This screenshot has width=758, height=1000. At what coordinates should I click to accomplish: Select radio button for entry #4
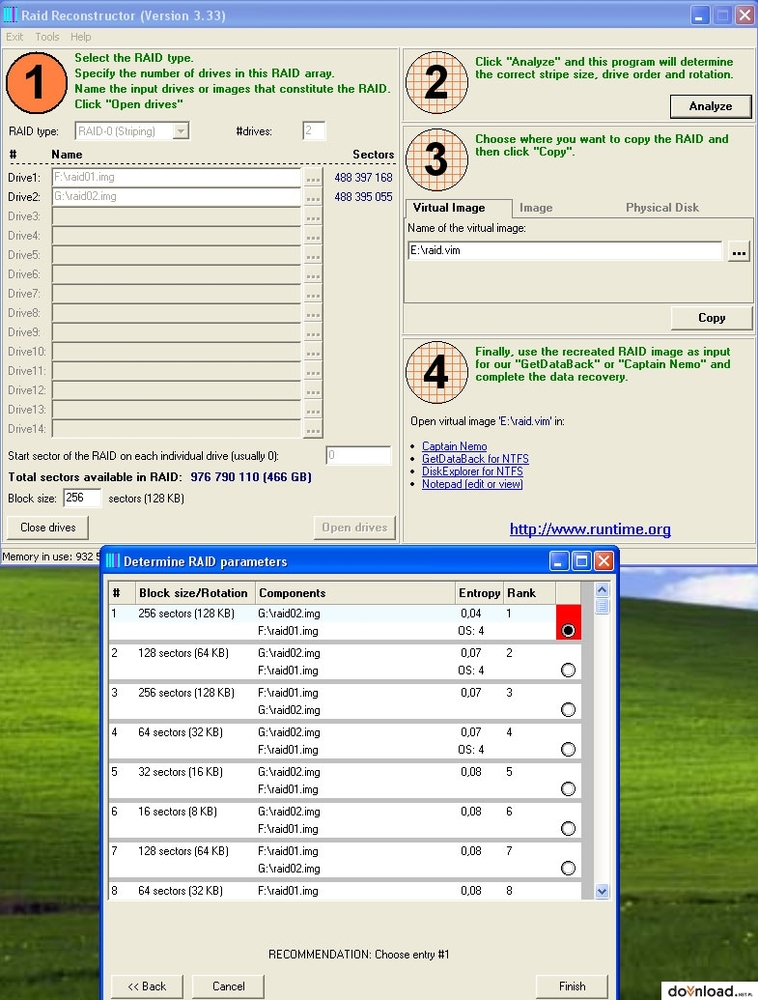568,749
